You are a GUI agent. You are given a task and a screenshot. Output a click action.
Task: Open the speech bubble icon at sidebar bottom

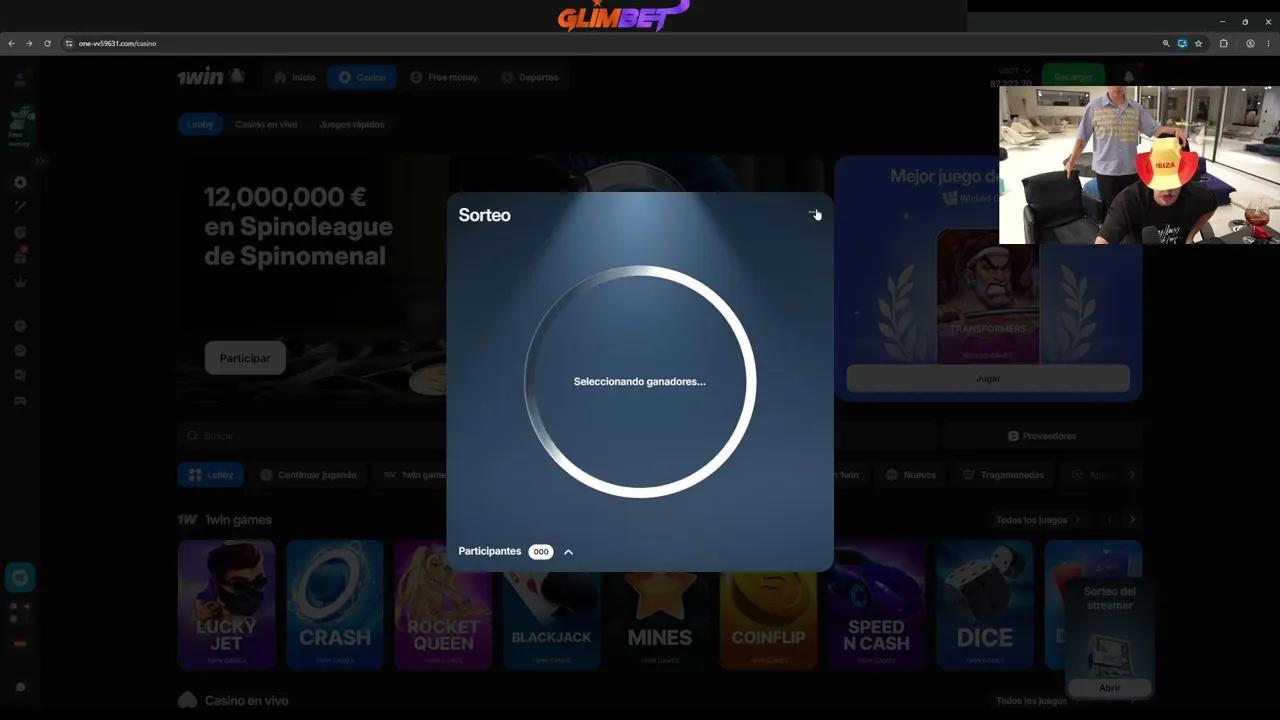click(20, 687)
